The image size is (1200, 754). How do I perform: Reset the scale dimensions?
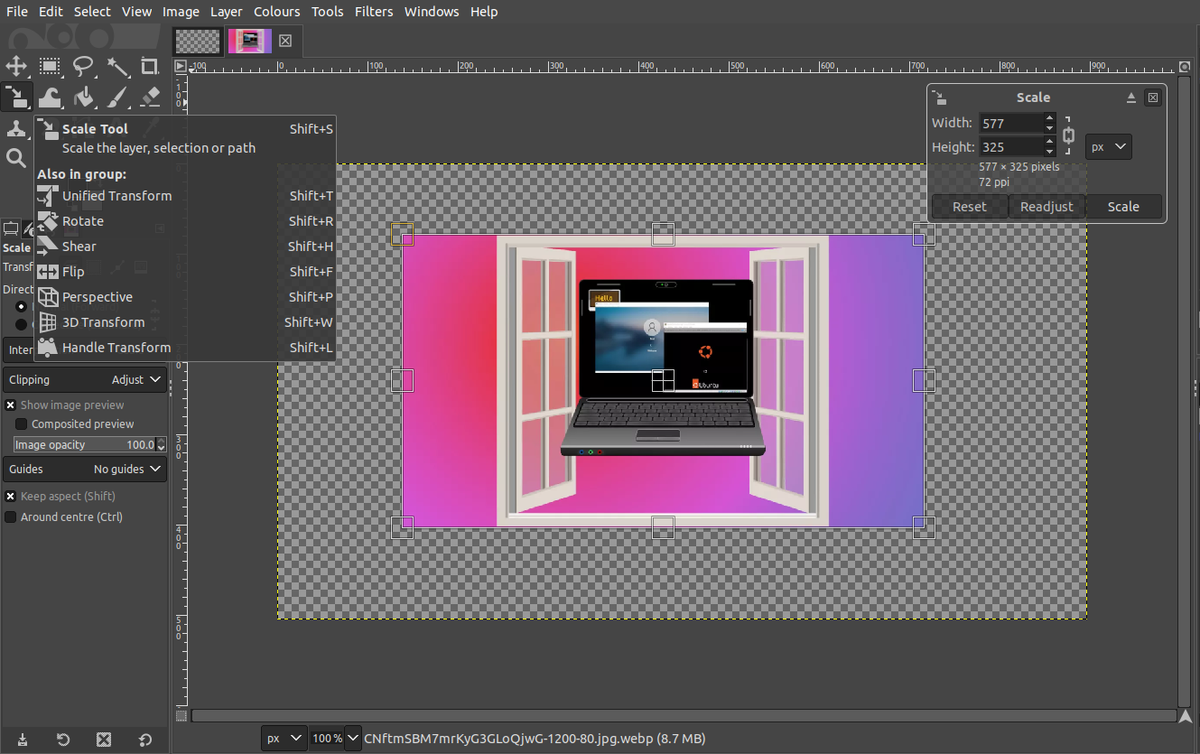point(968,206)
